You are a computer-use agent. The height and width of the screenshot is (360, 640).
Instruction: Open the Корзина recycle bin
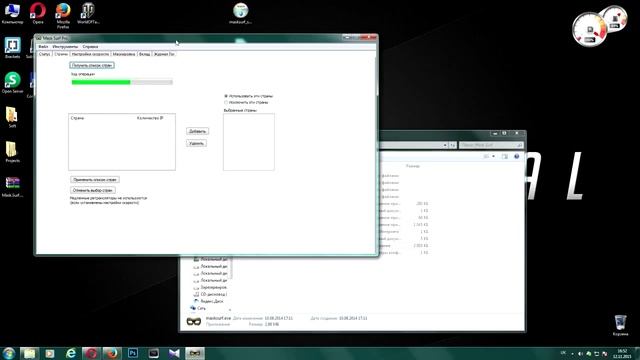(x=620, y=325)
